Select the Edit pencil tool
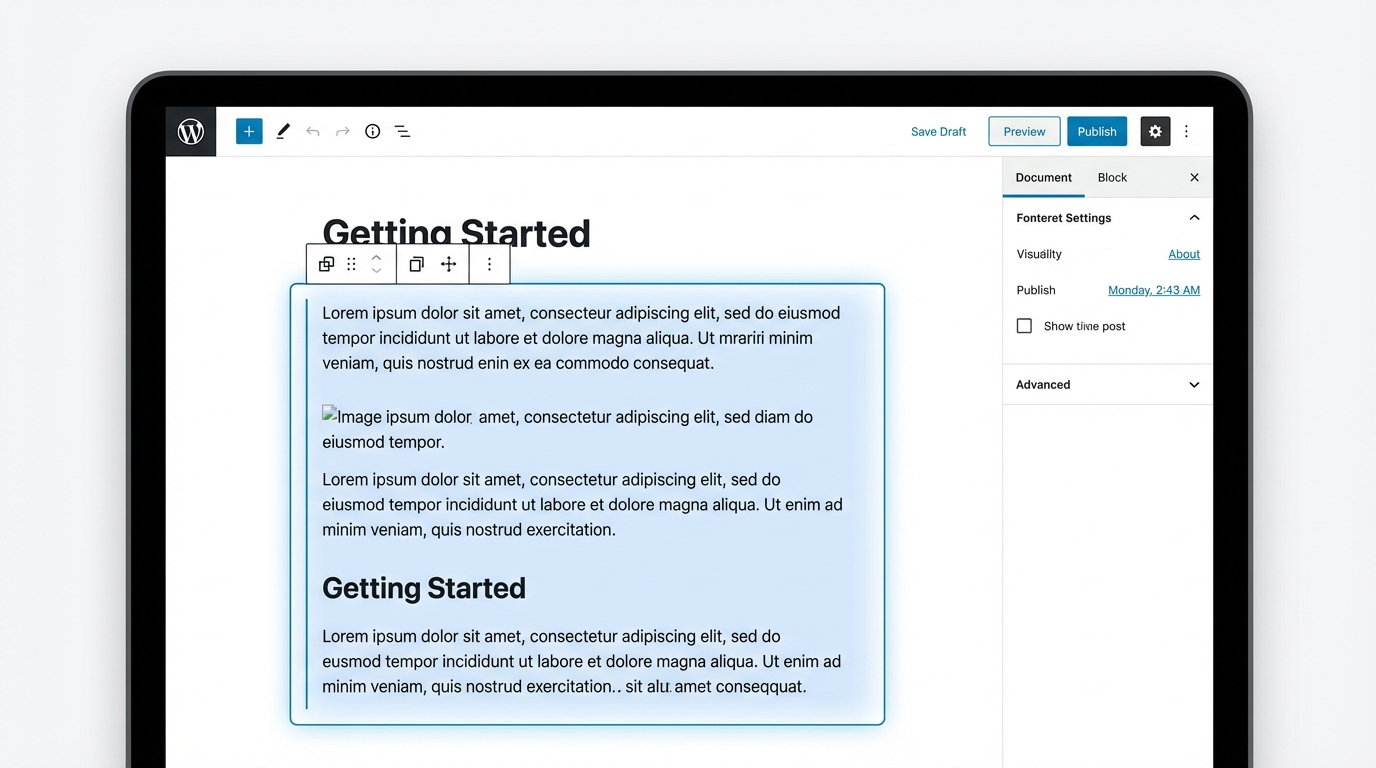1376x768 pixels. [283, 131]
